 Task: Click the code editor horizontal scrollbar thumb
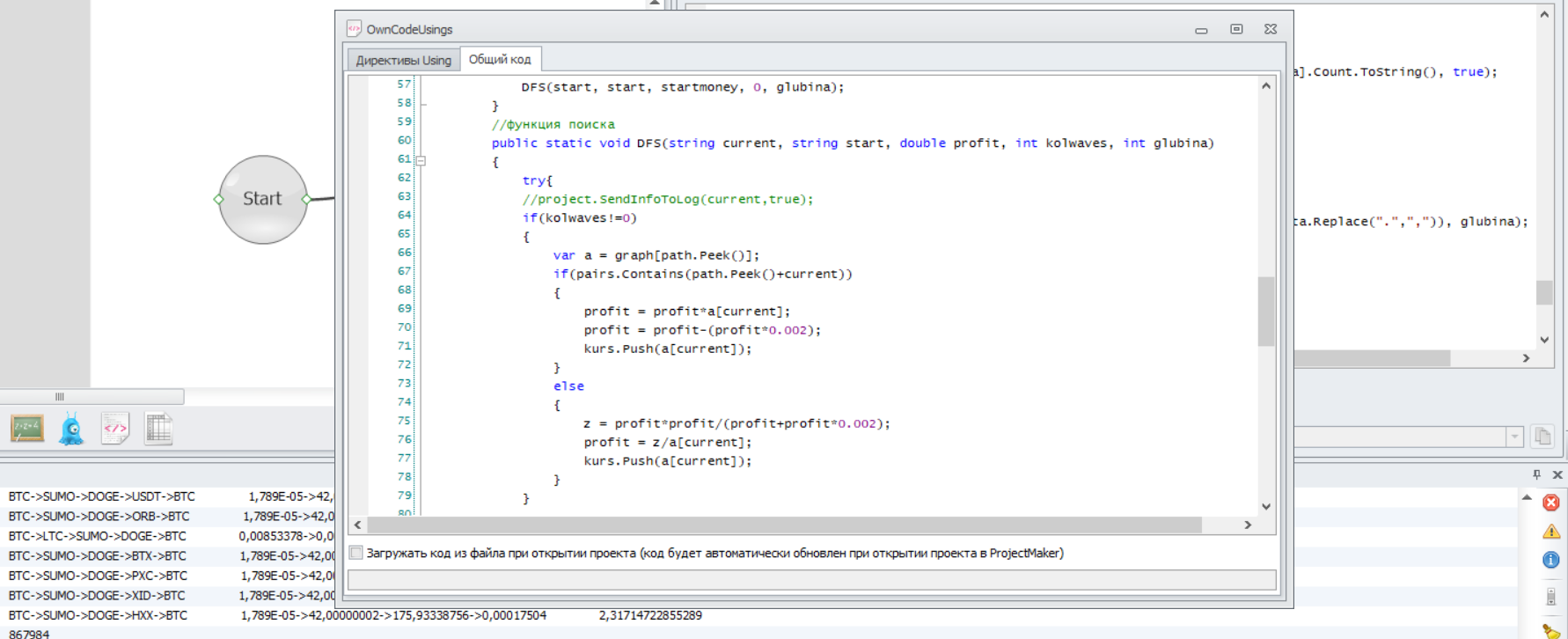(x=784, y=525)
